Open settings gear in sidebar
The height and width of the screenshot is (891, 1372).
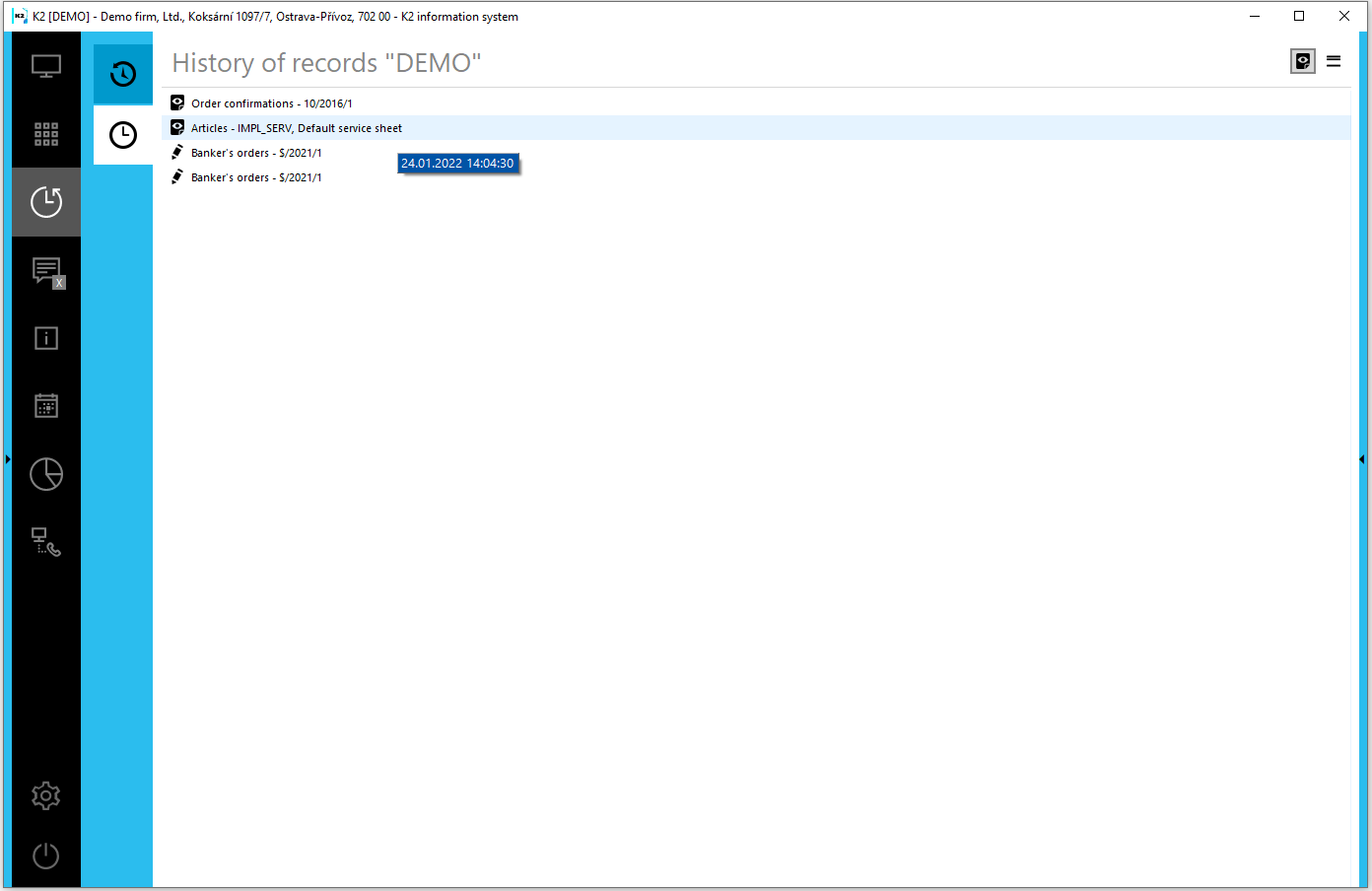click(x=46, y=795)
